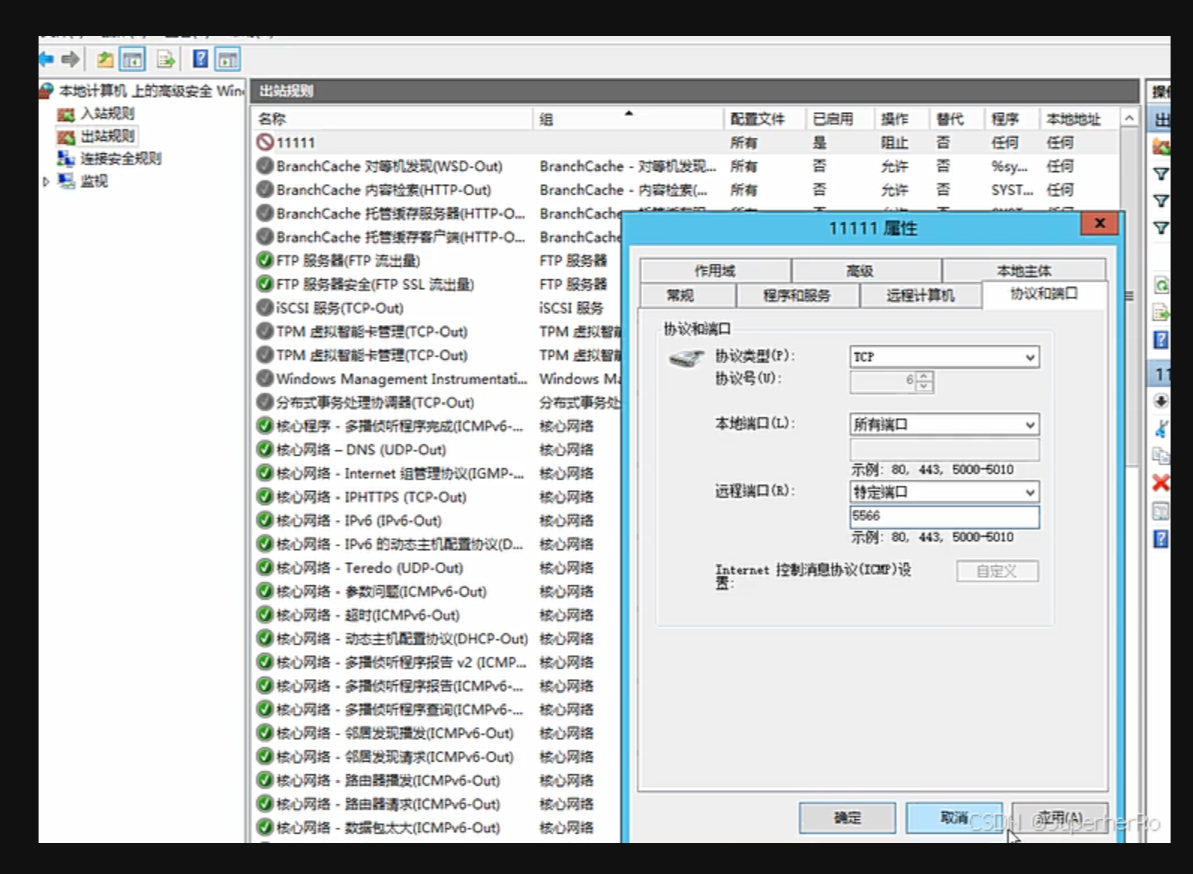Select 入站规则 in the tree
Viewport: 1193px width, 874px height.
click(107, 113)
